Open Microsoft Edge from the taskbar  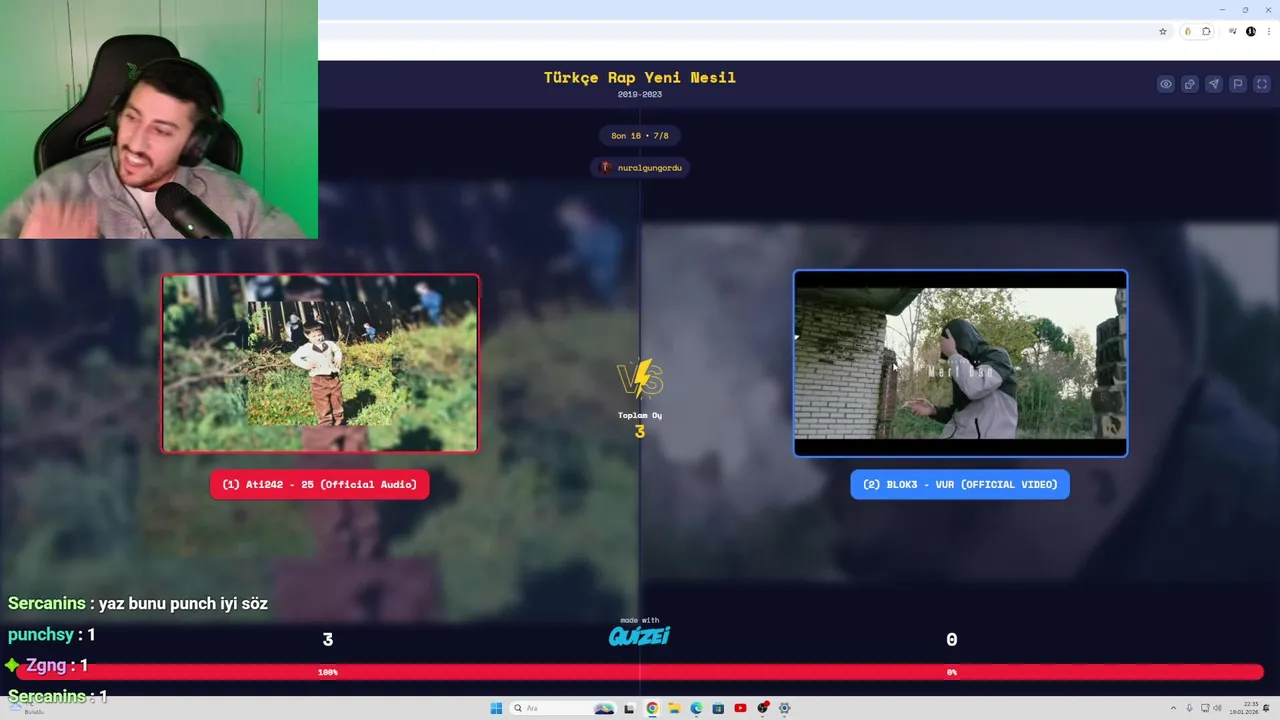[696, 708]
